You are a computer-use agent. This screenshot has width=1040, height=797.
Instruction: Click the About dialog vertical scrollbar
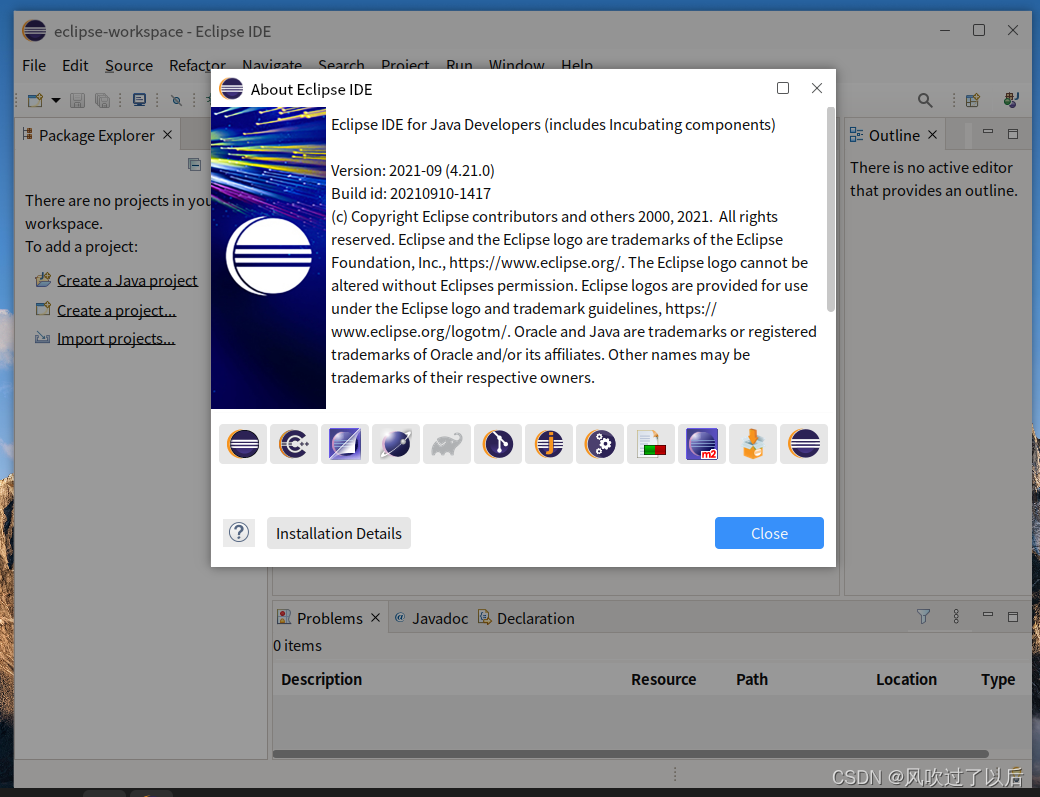830,210
